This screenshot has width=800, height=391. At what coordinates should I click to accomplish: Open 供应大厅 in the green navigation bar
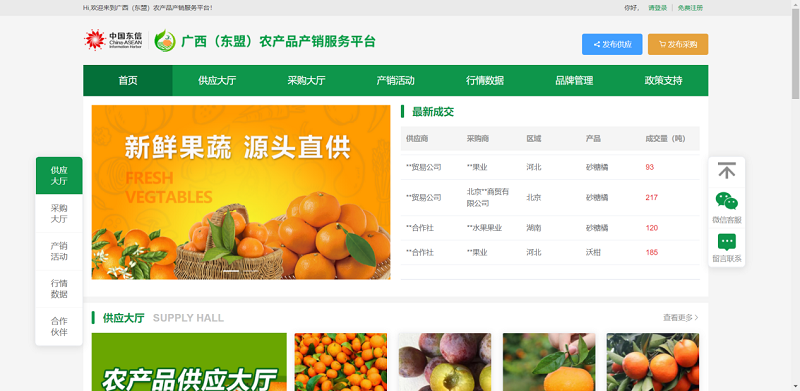pos(217,81)
